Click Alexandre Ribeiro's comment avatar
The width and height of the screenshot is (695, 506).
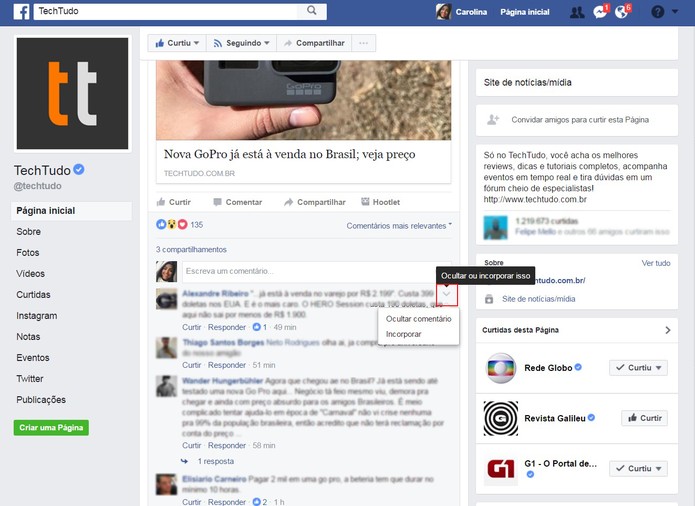[167, 299]
